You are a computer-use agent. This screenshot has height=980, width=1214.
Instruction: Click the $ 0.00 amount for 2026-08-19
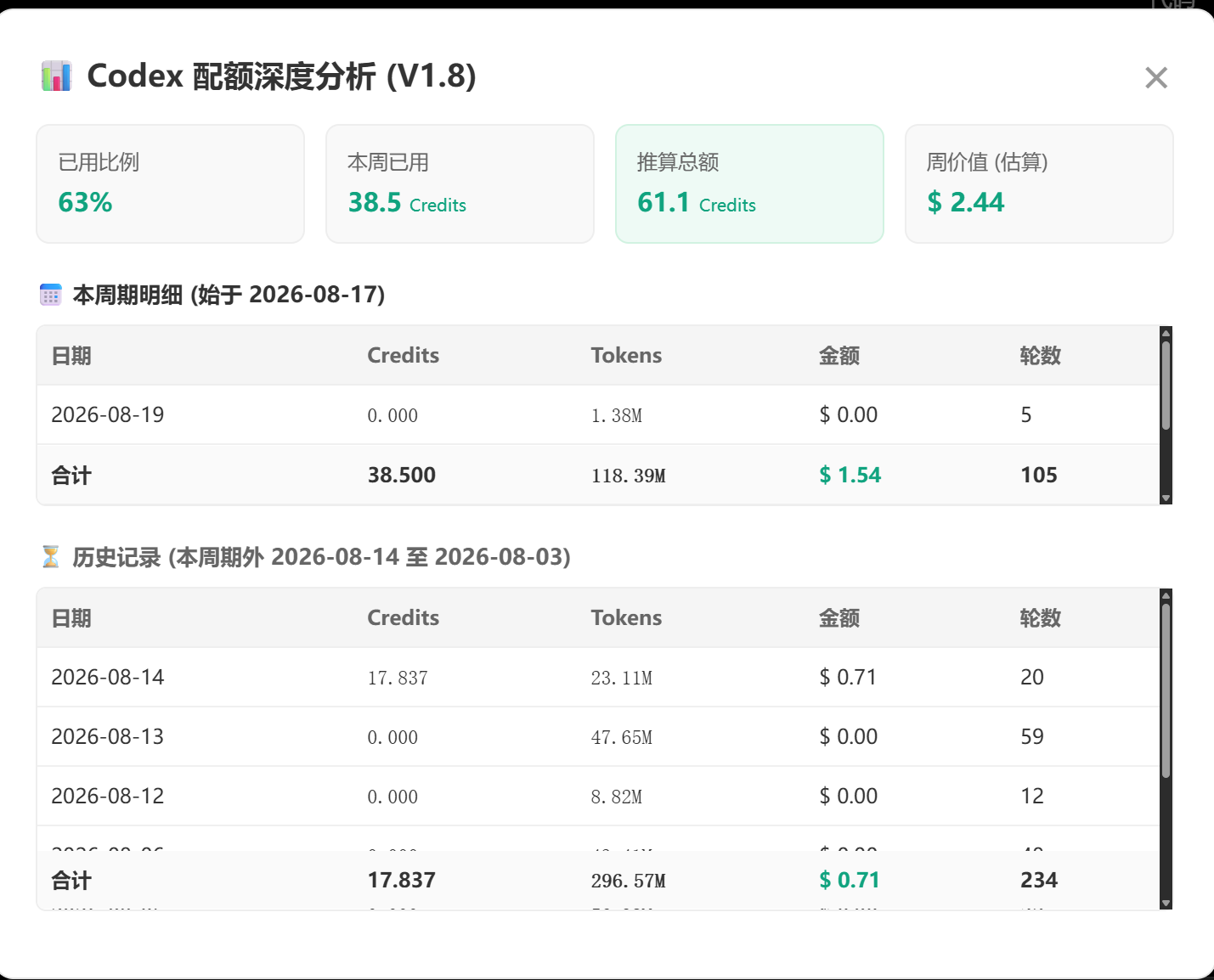coord(849,414)
